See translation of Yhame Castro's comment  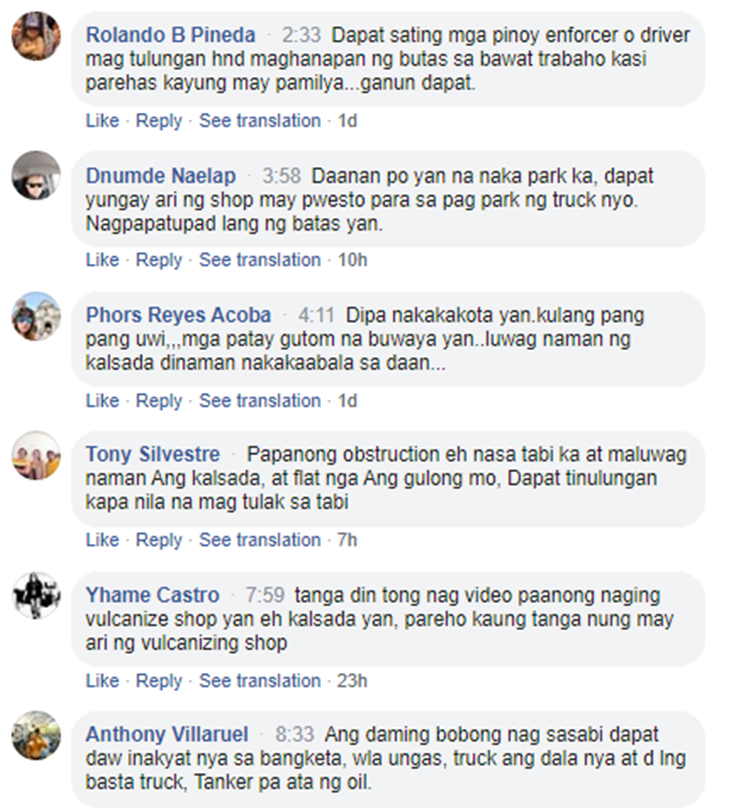[260, 681]
